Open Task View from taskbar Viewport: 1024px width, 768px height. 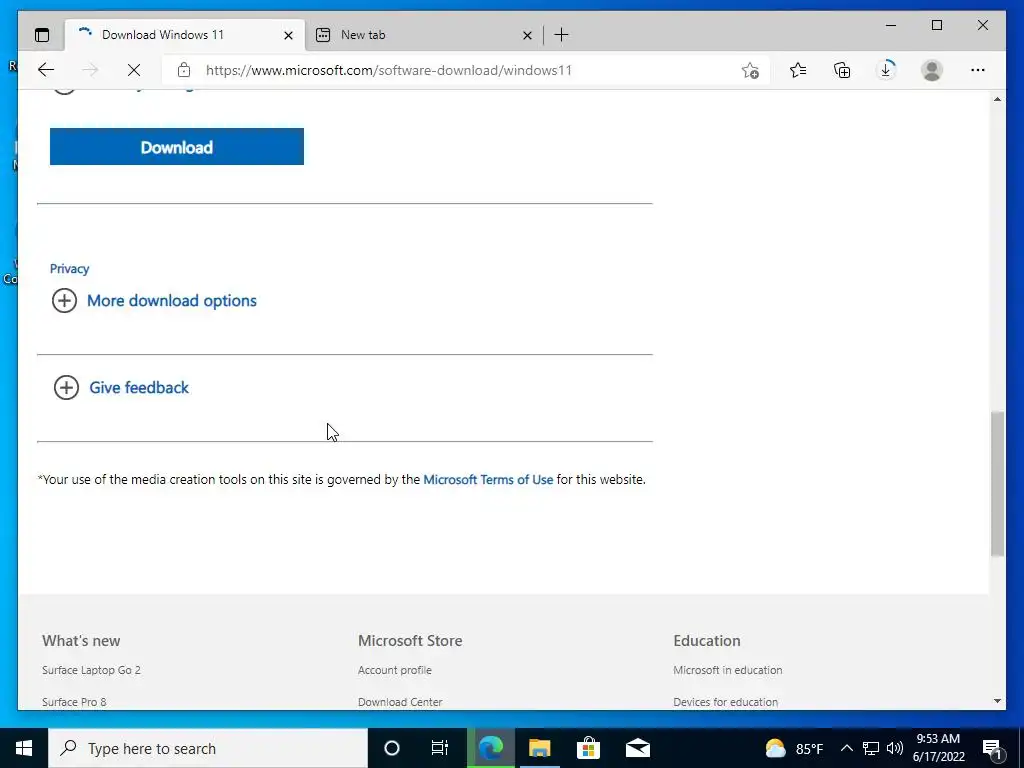point(440,748)
